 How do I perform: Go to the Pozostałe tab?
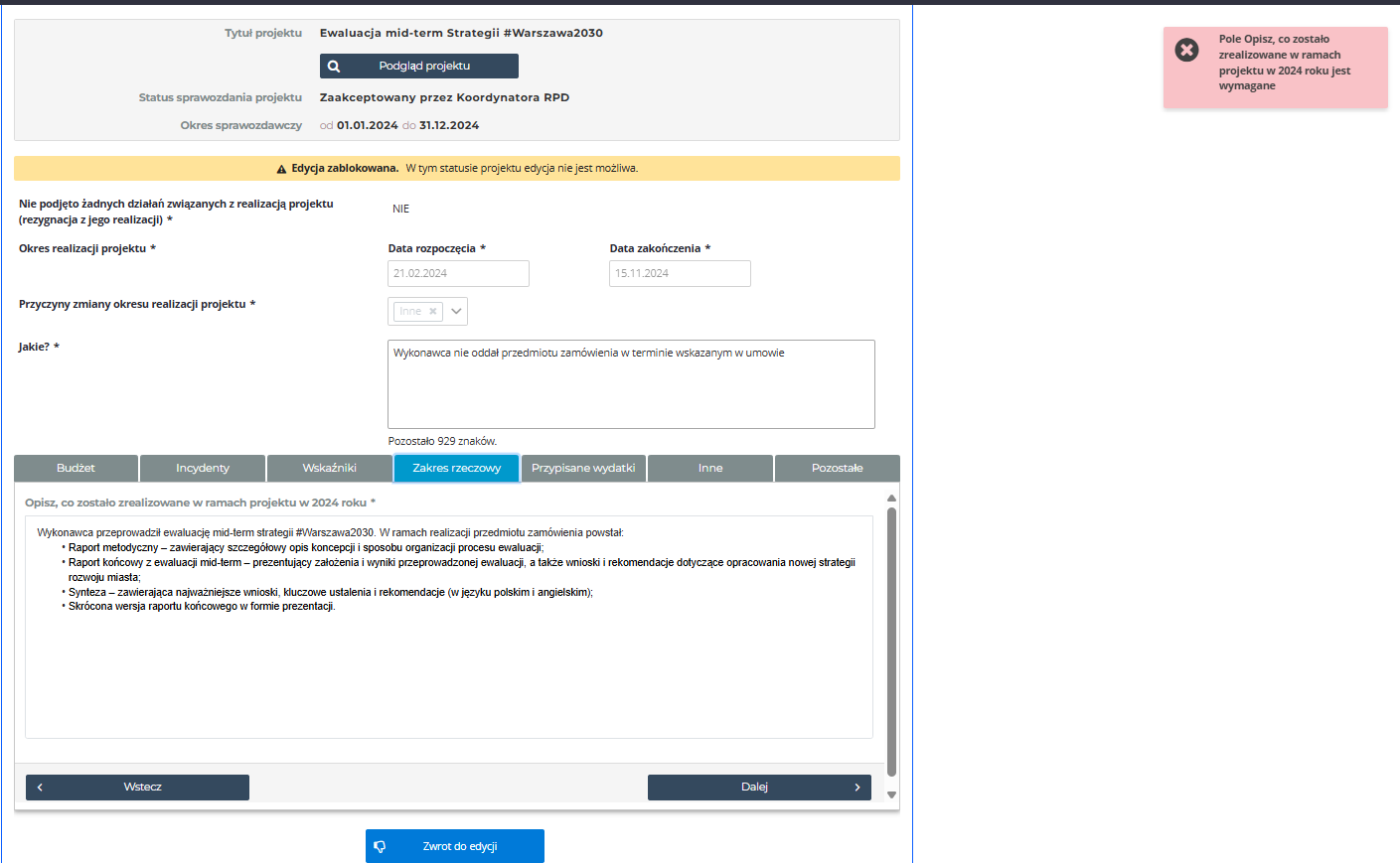tap(837, 469)
